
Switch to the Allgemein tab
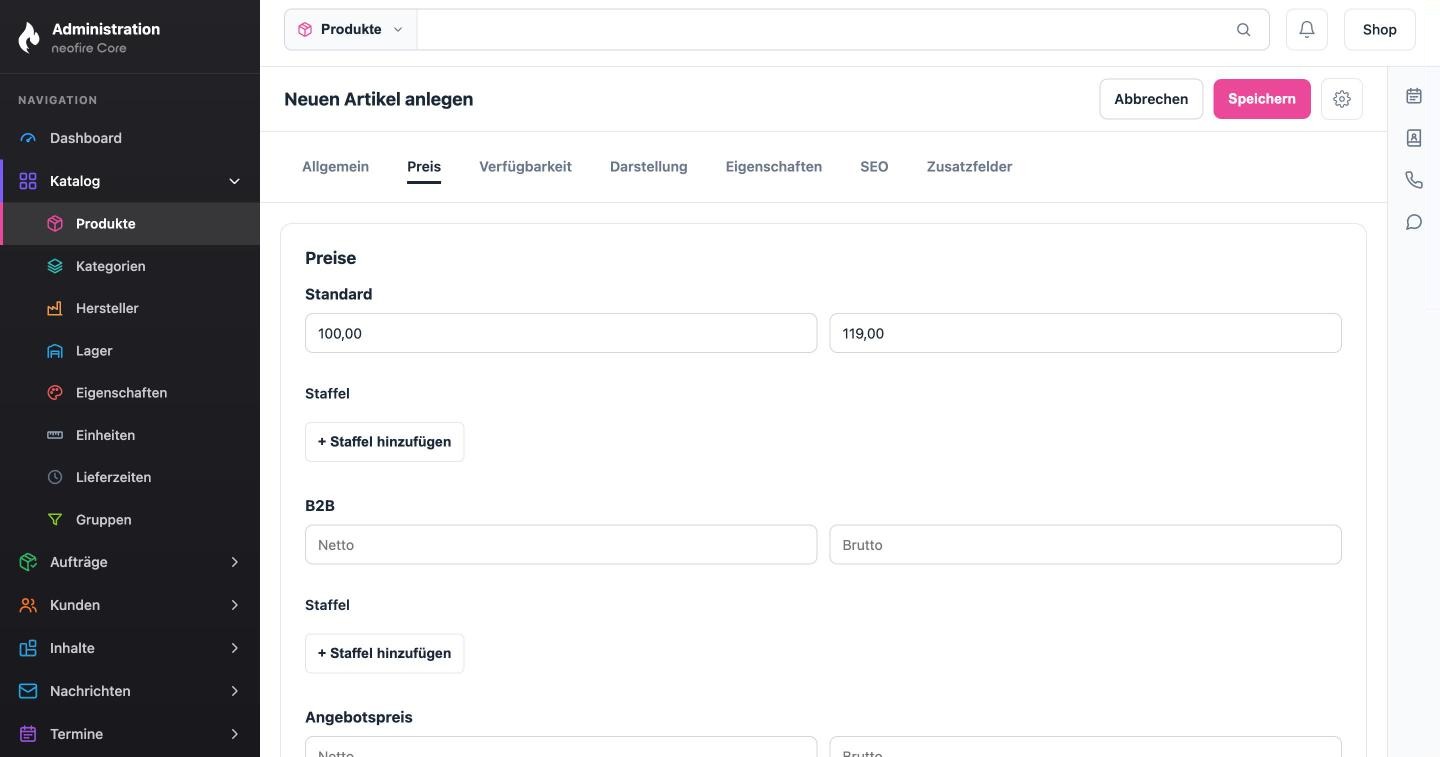click(x=335, y=167)
